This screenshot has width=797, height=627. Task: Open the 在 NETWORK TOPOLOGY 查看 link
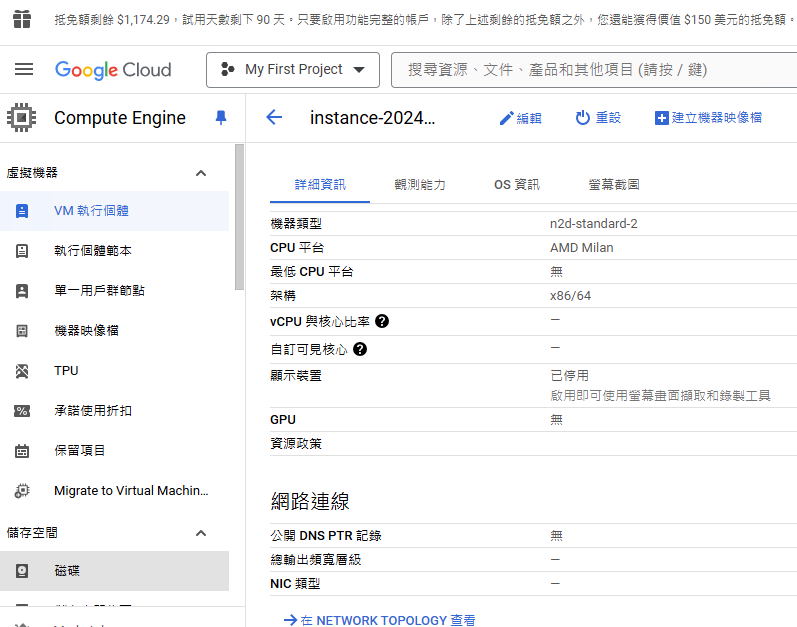tap(380, 620)
